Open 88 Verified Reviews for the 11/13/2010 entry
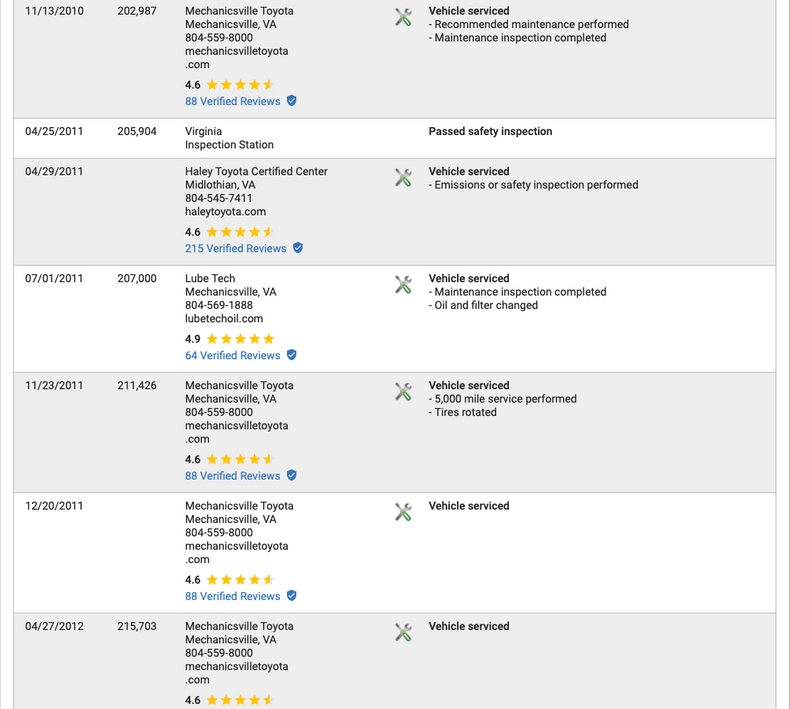Viewport: 790px width, 709px height. click(x=232, y=101)
